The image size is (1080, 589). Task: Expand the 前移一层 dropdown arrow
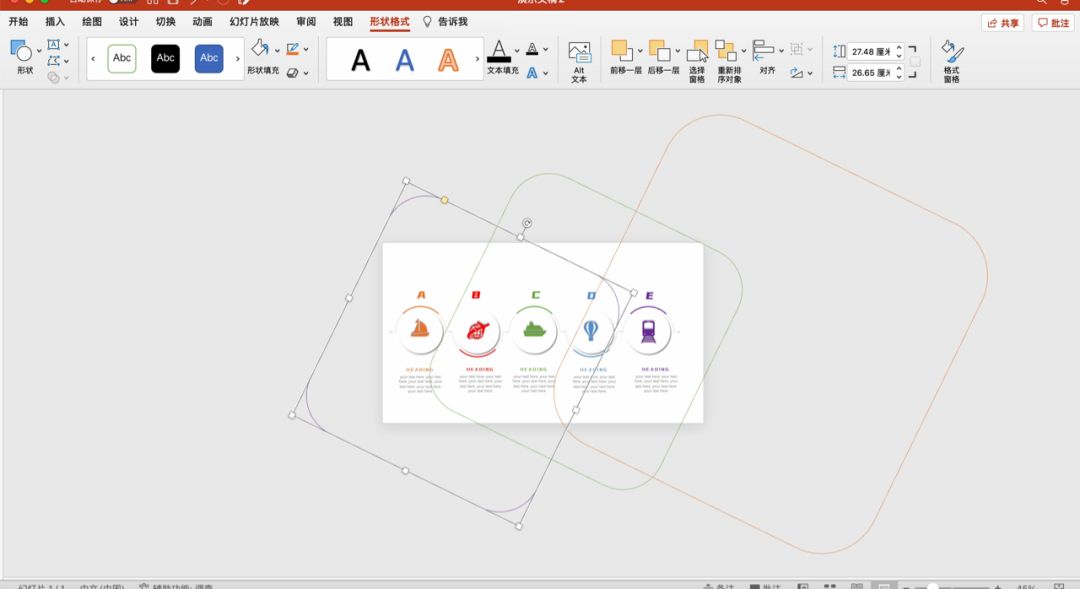pos(640,50)
